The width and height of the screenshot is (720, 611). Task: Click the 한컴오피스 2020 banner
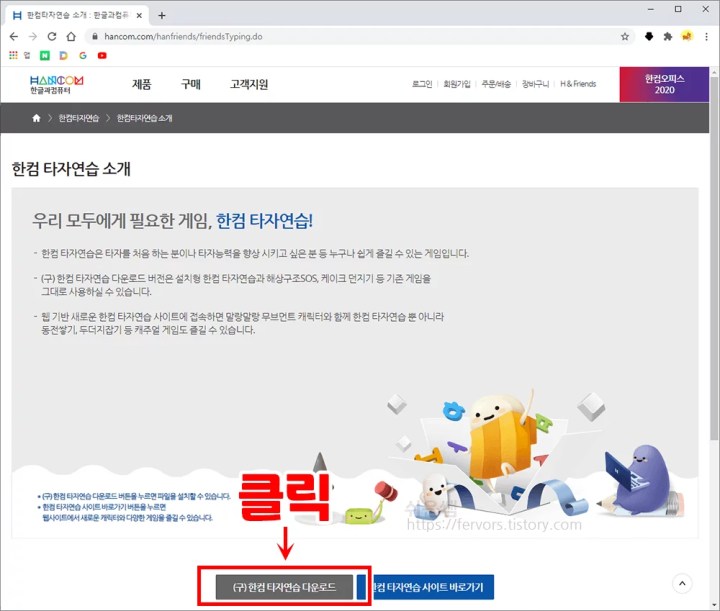pos(664,84)
